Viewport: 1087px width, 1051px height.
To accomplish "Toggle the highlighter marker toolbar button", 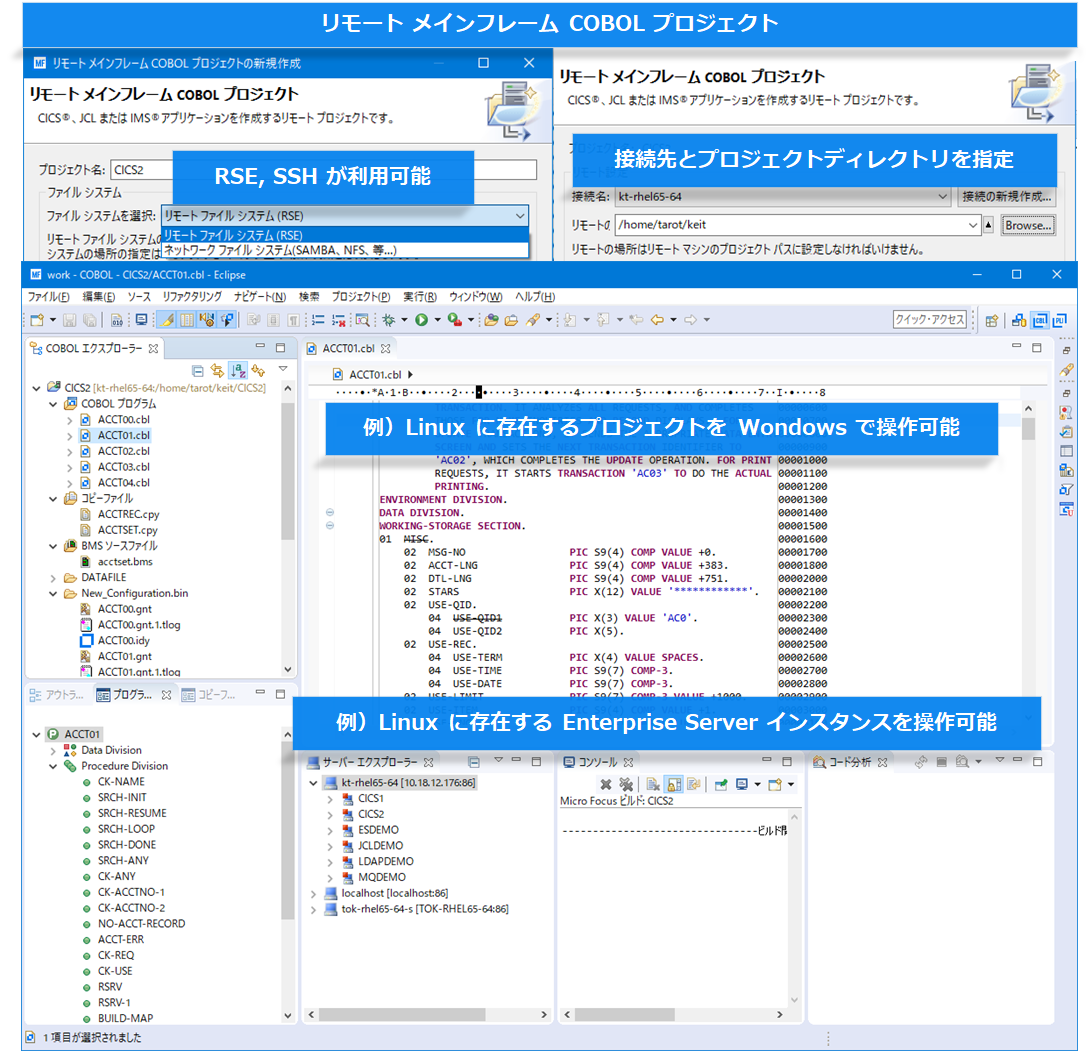I will coord(167,320).
